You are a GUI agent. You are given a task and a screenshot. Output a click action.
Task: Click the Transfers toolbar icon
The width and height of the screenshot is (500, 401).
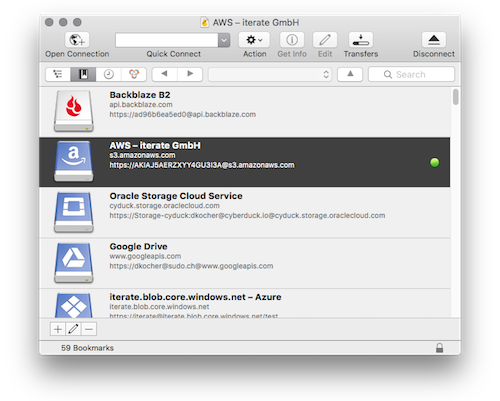click(361, 40)
